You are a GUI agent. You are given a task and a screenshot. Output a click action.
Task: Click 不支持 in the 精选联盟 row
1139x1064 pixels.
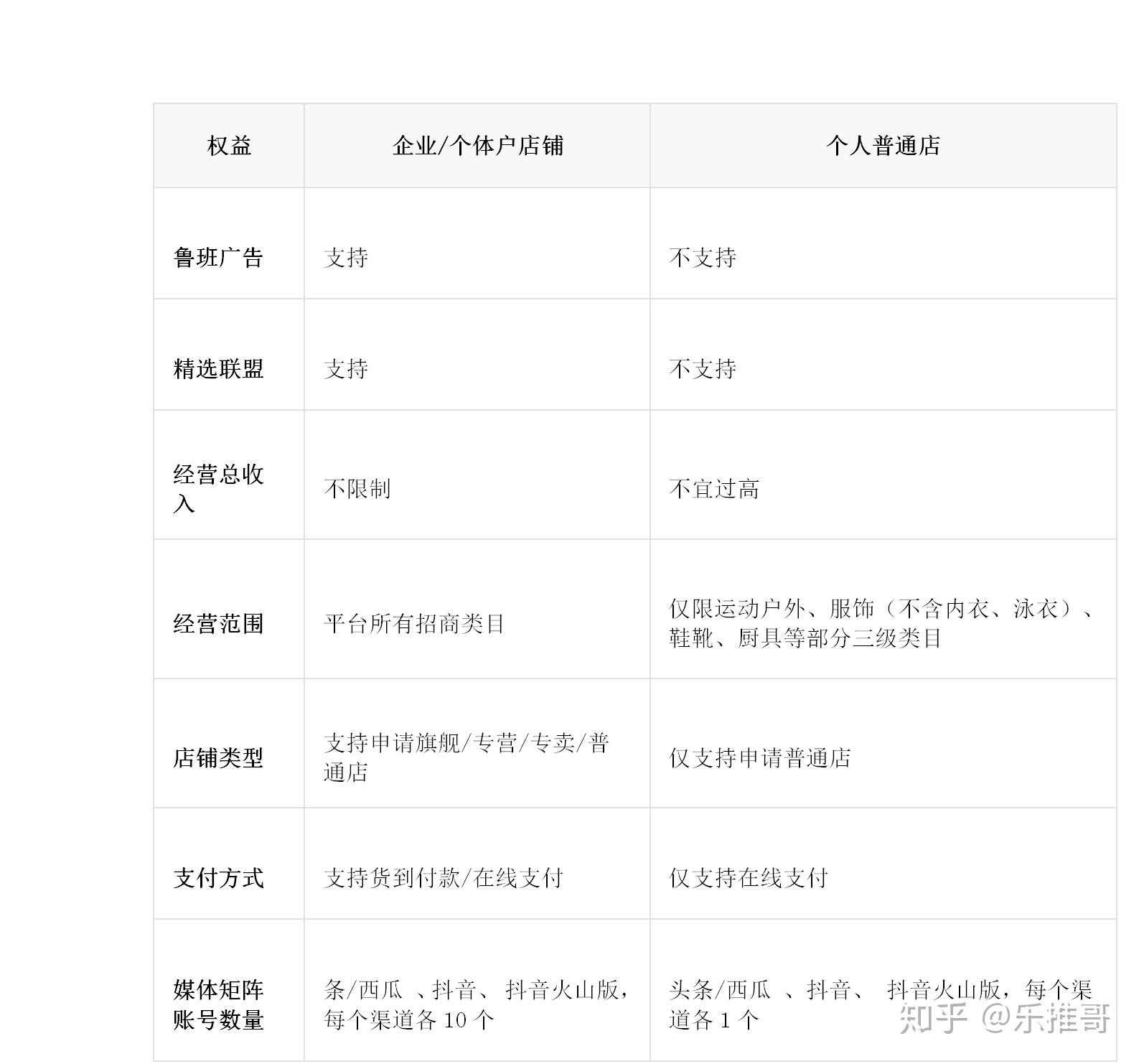(x=703, y=369)
